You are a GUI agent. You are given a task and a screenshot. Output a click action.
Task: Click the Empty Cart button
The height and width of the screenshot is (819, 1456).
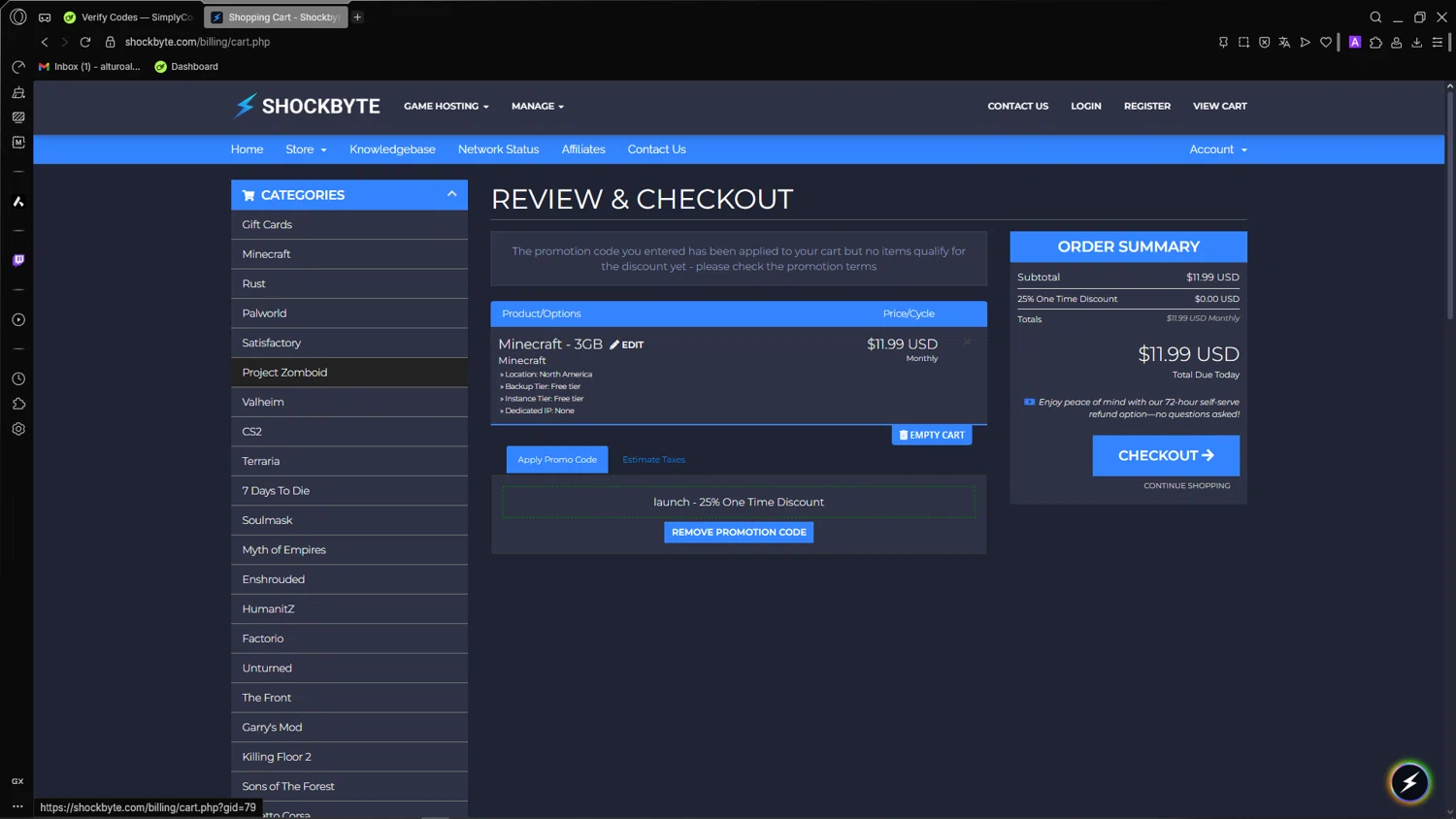(932, 435)
